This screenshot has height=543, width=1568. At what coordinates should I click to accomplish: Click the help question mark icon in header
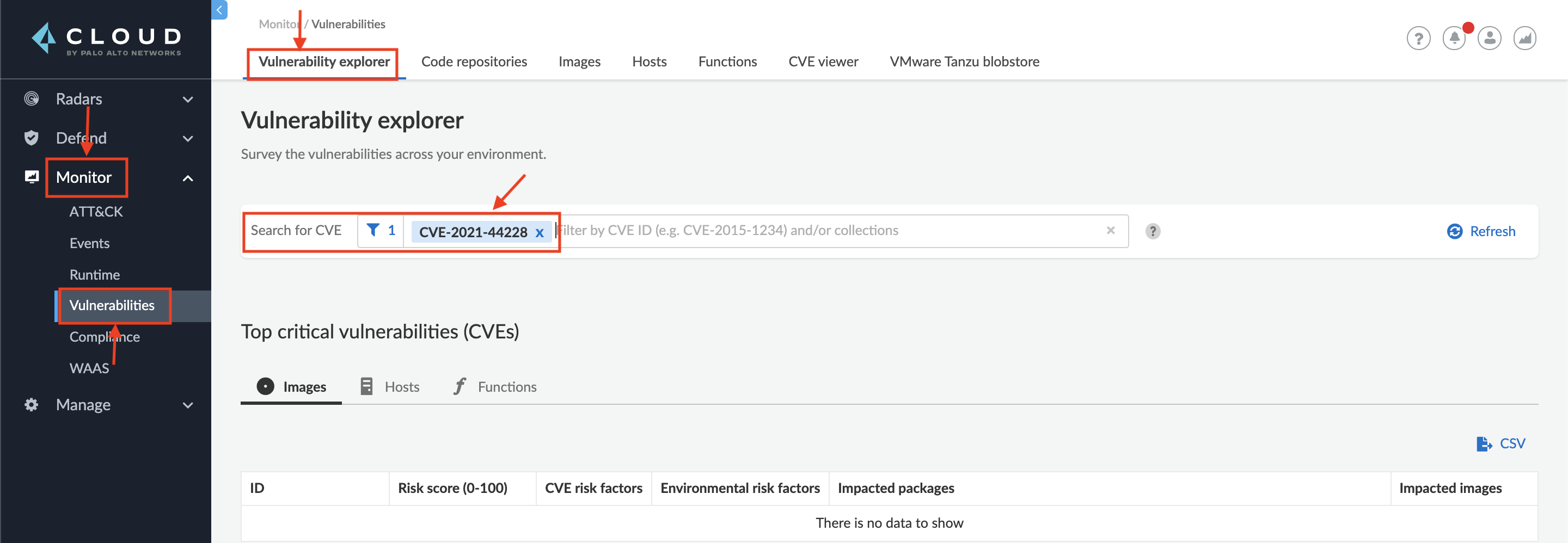coord(1418,38)
